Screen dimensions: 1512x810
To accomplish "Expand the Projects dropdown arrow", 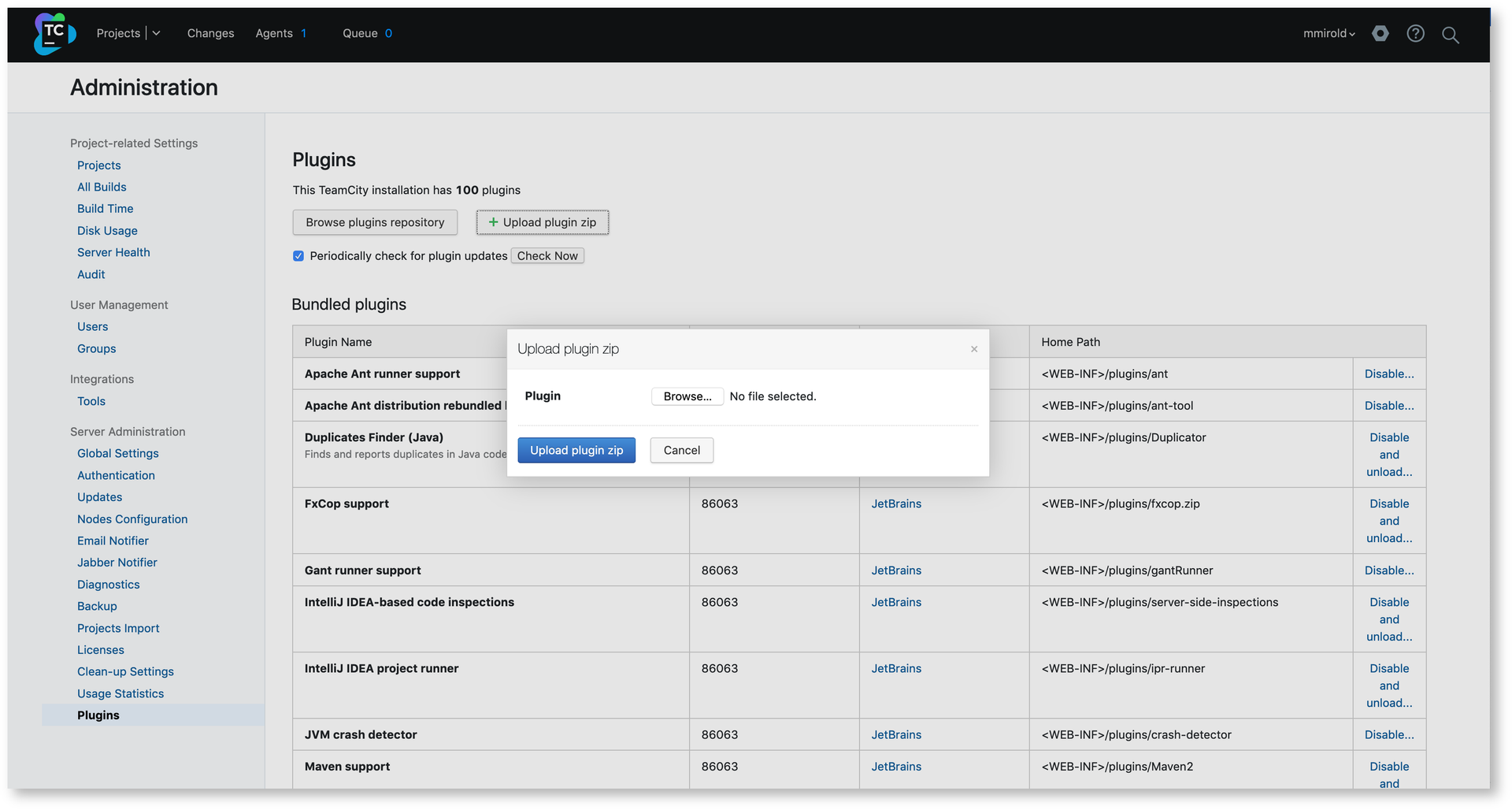I will pyautogui.click(x=156, y=33).
